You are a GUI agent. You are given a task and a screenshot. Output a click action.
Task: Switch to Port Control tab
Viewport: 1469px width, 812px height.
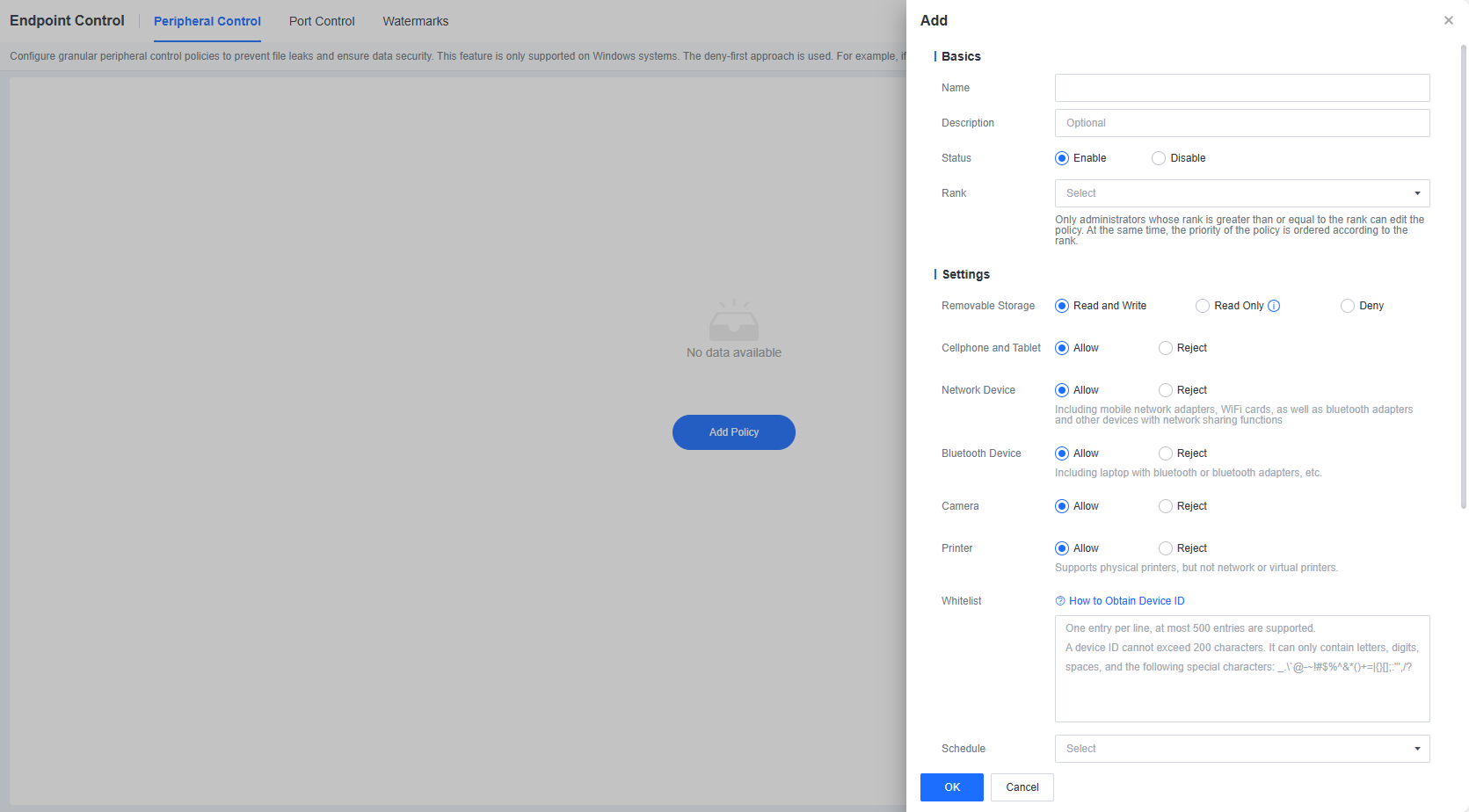tap(322, 21)
